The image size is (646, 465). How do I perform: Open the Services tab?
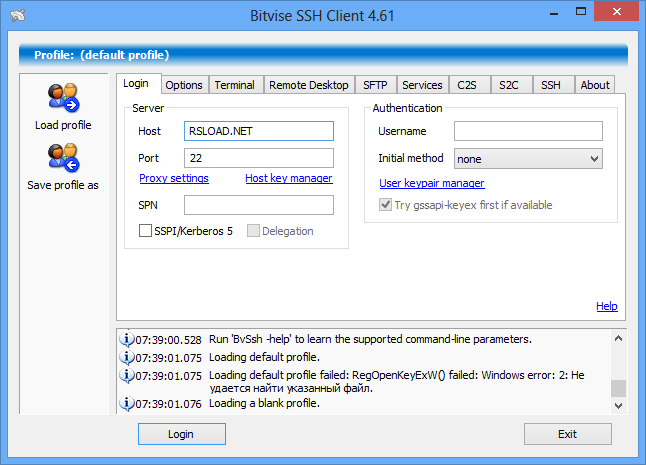point(422,85)
